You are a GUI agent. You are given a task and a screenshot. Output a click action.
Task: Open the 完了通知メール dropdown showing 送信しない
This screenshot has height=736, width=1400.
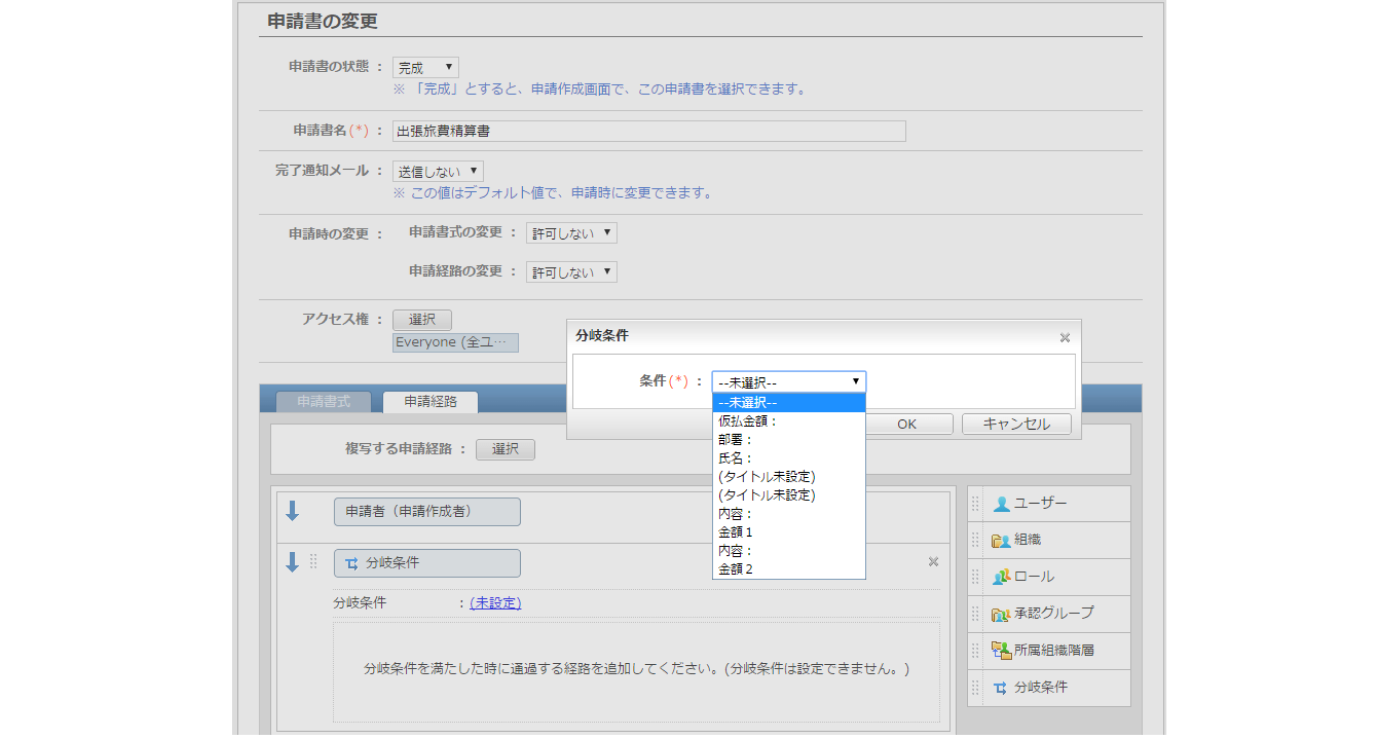pos(438,172)
